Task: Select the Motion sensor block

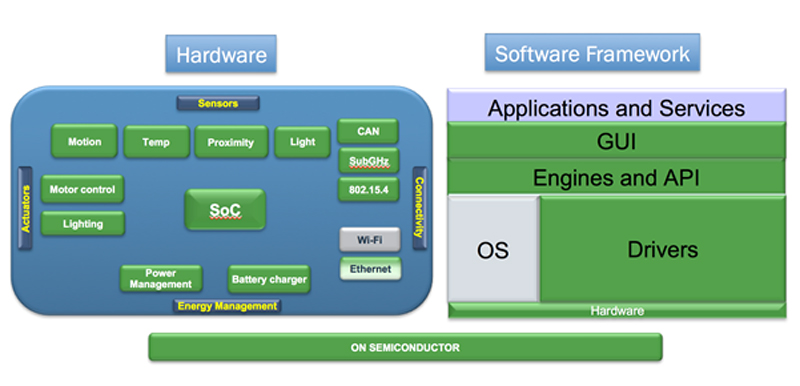Action: click(84, 141)
